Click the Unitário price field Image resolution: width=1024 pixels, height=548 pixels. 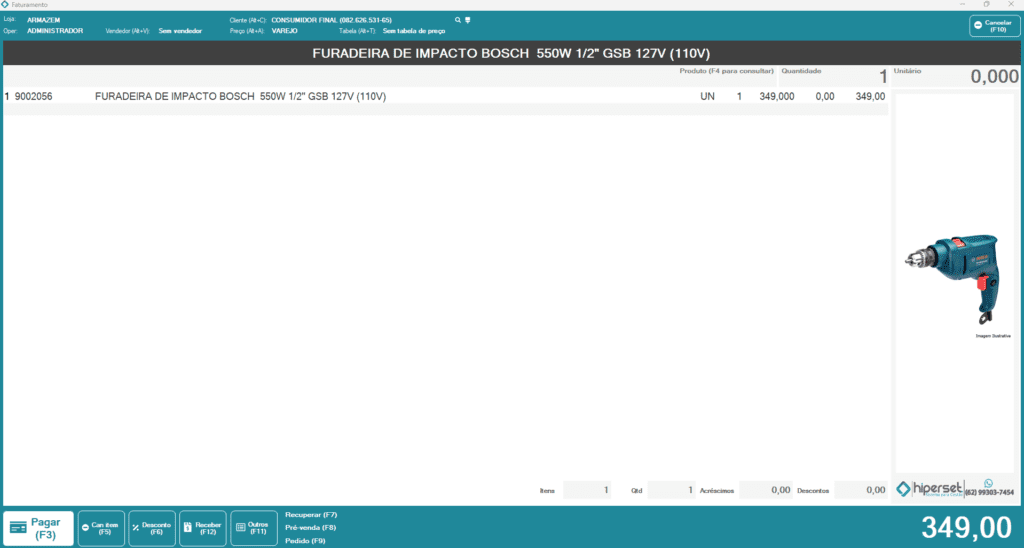point(955,77)
